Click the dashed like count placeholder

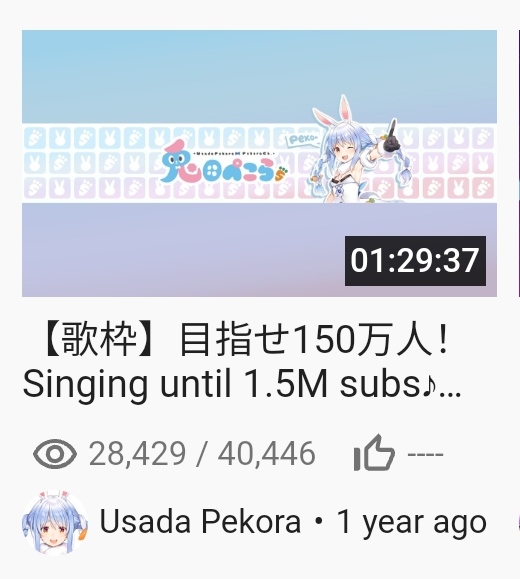[425, 454]
